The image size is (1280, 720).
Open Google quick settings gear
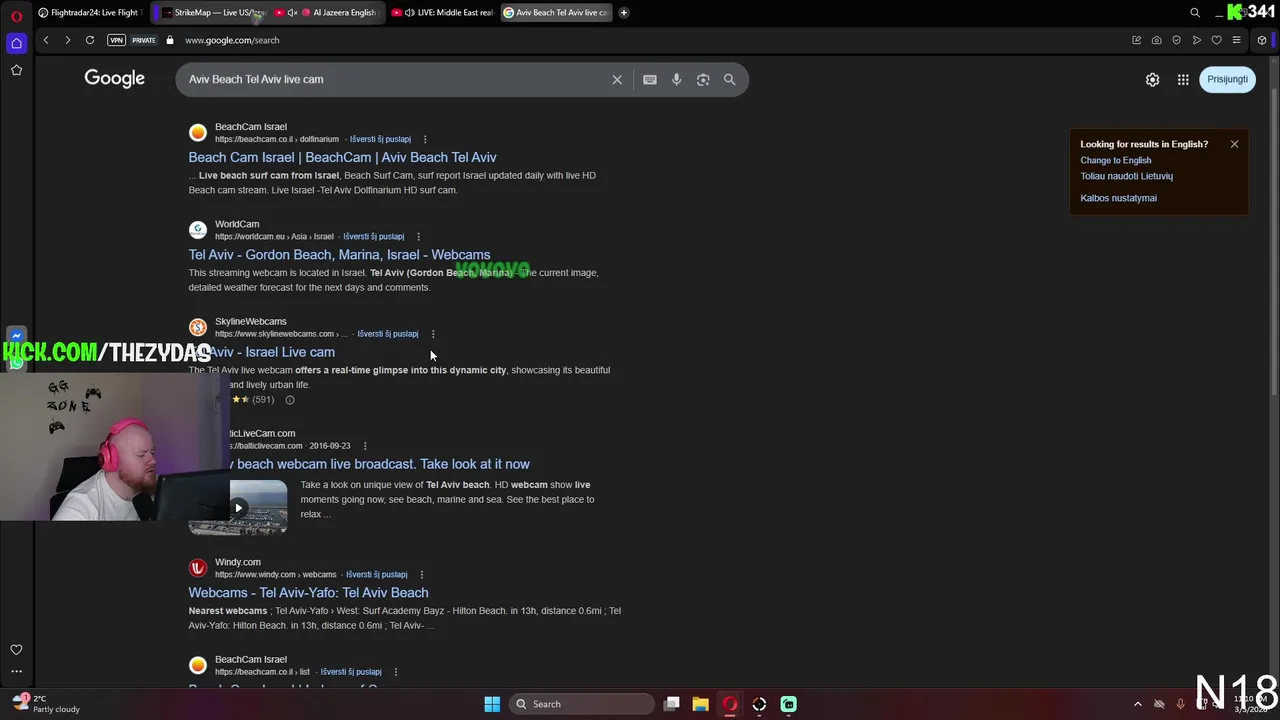[1152, 80]
